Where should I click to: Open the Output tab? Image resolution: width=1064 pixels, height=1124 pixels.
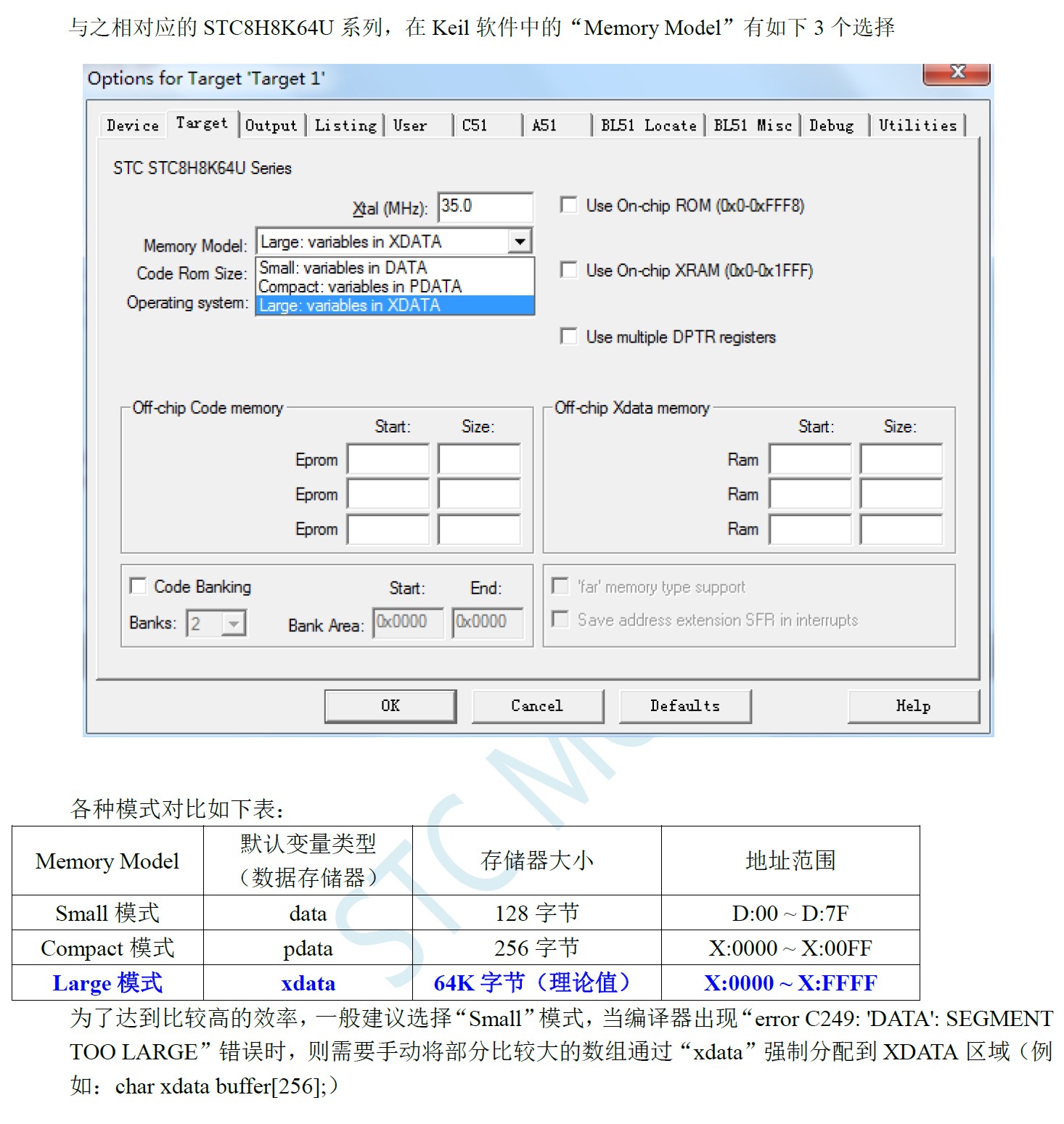[x=271, y=126]
